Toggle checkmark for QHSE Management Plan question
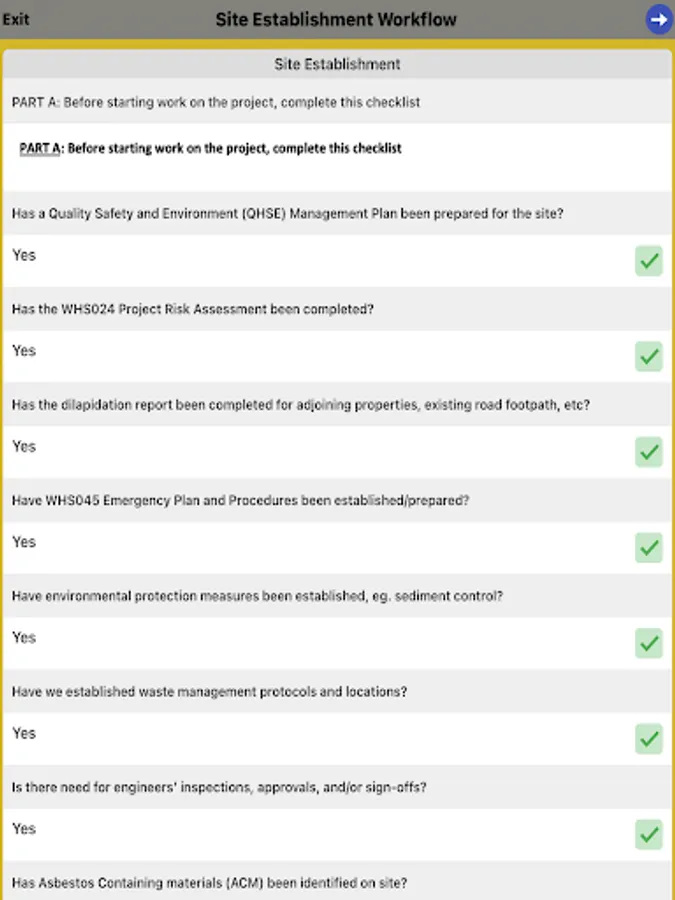The height and width of the screenshot is (900, 675). [x=649, y=261]
